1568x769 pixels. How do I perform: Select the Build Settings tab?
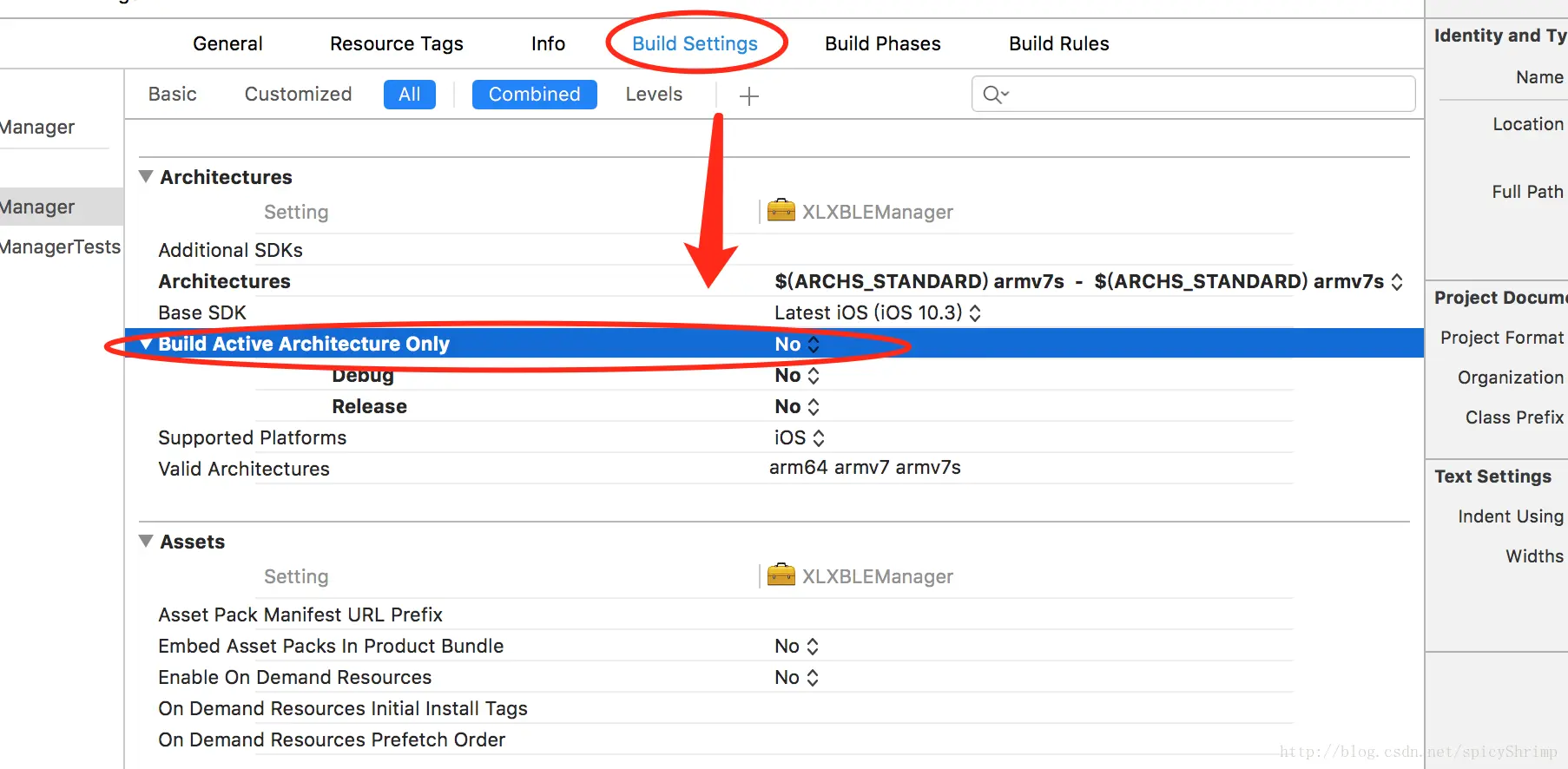tap(695, 43)
